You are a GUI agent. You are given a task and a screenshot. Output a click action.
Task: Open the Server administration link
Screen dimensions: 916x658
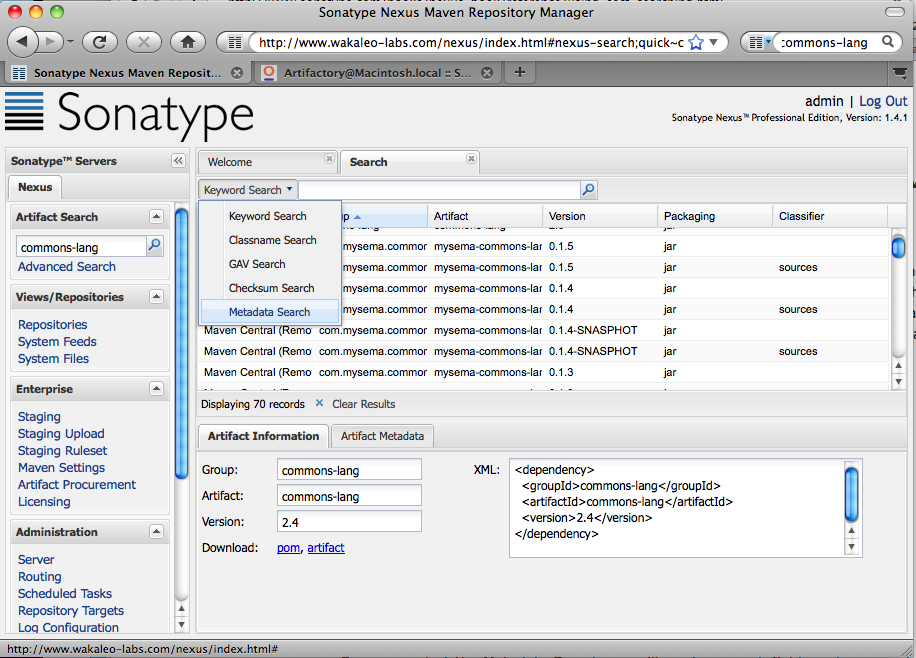pyautogui.click(x=36, y=559)
